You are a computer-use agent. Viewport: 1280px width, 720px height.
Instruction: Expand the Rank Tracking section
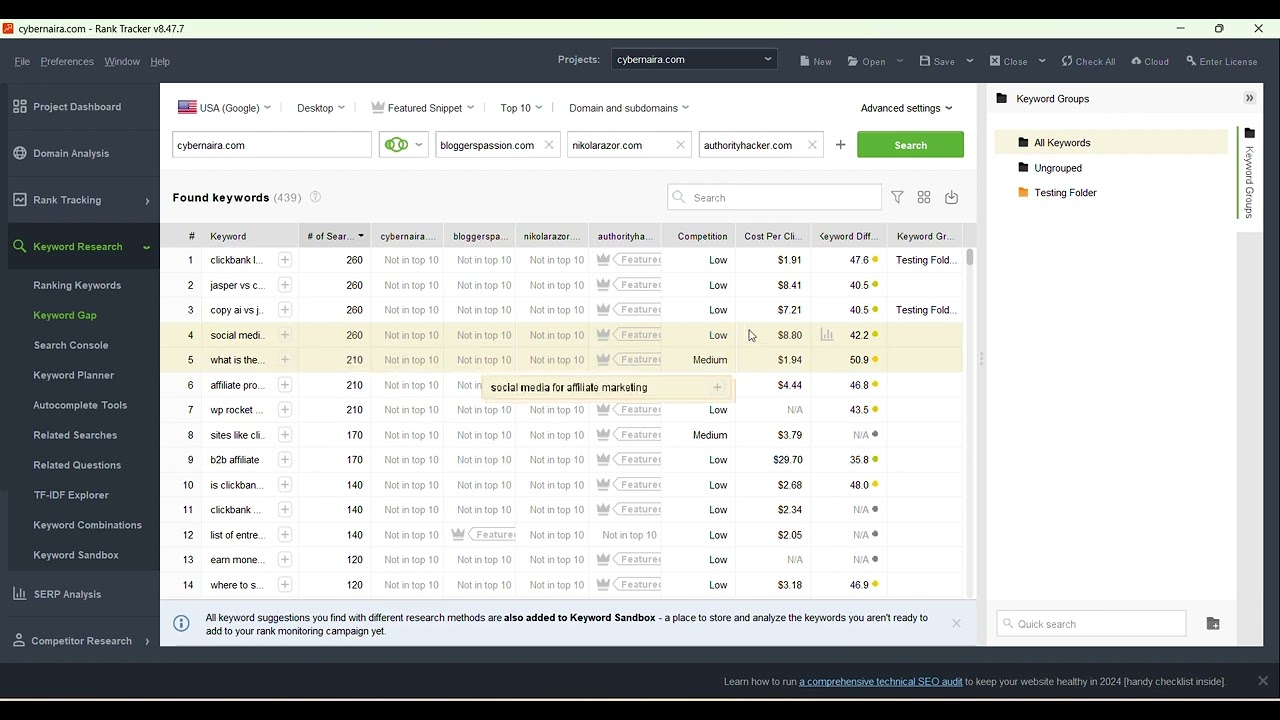[x=147, y=201]
